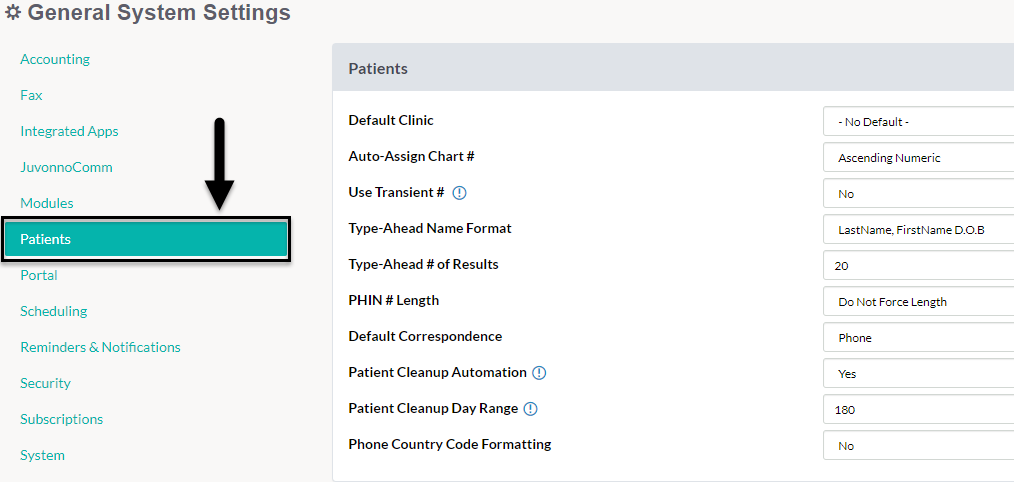
Task: Open the Default Clinic dropdown
Action: 918,122
